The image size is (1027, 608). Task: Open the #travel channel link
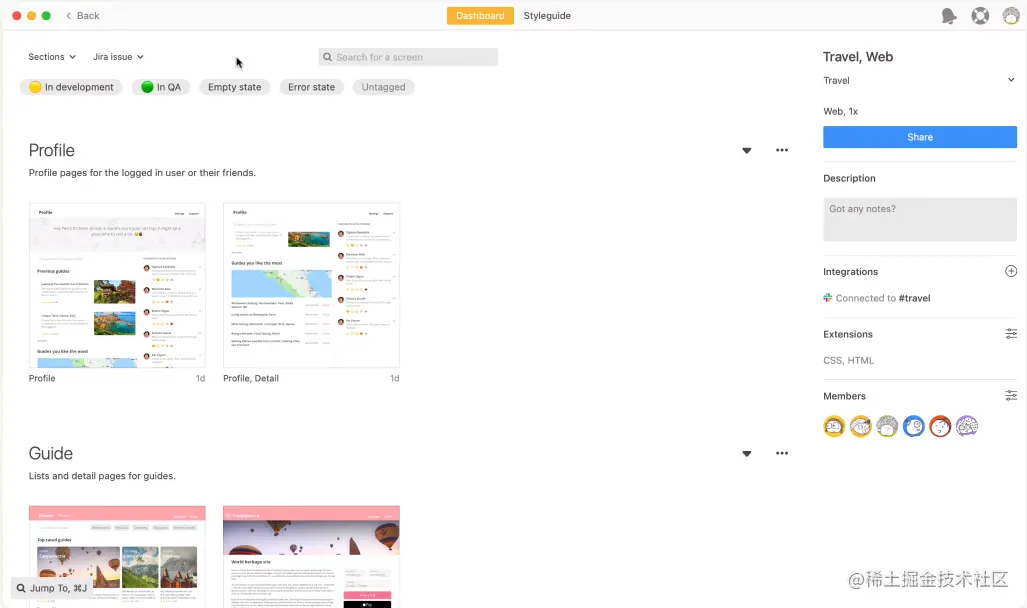click(x=914, y=298)
